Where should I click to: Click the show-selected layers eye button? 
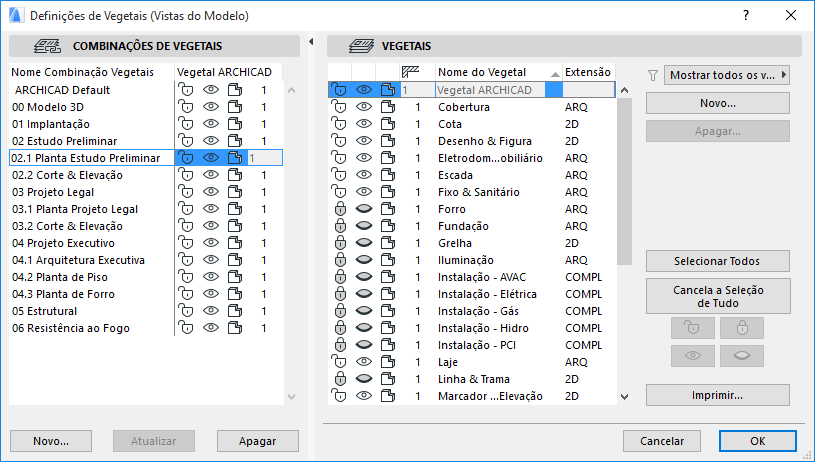tap(693, 356)
